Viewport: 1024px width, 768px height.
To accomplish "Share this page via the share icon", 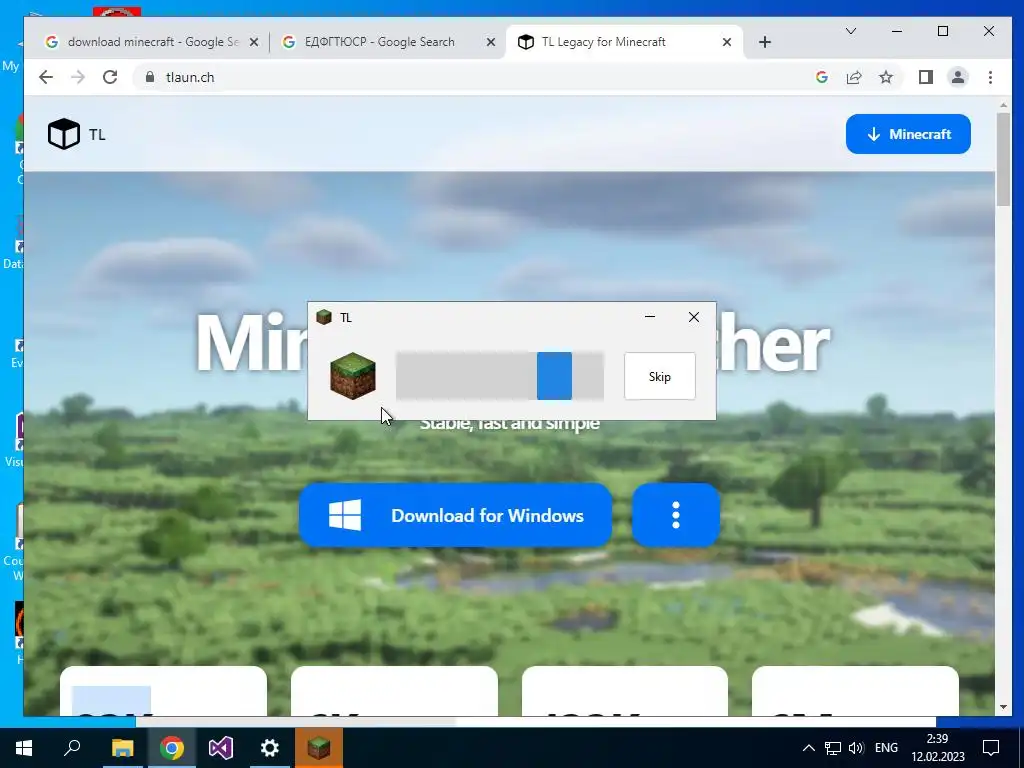I will click(854, 77).
